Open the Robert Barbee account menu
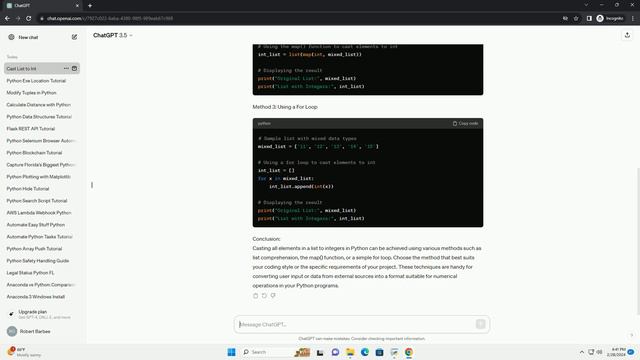 tap(42, 331)
